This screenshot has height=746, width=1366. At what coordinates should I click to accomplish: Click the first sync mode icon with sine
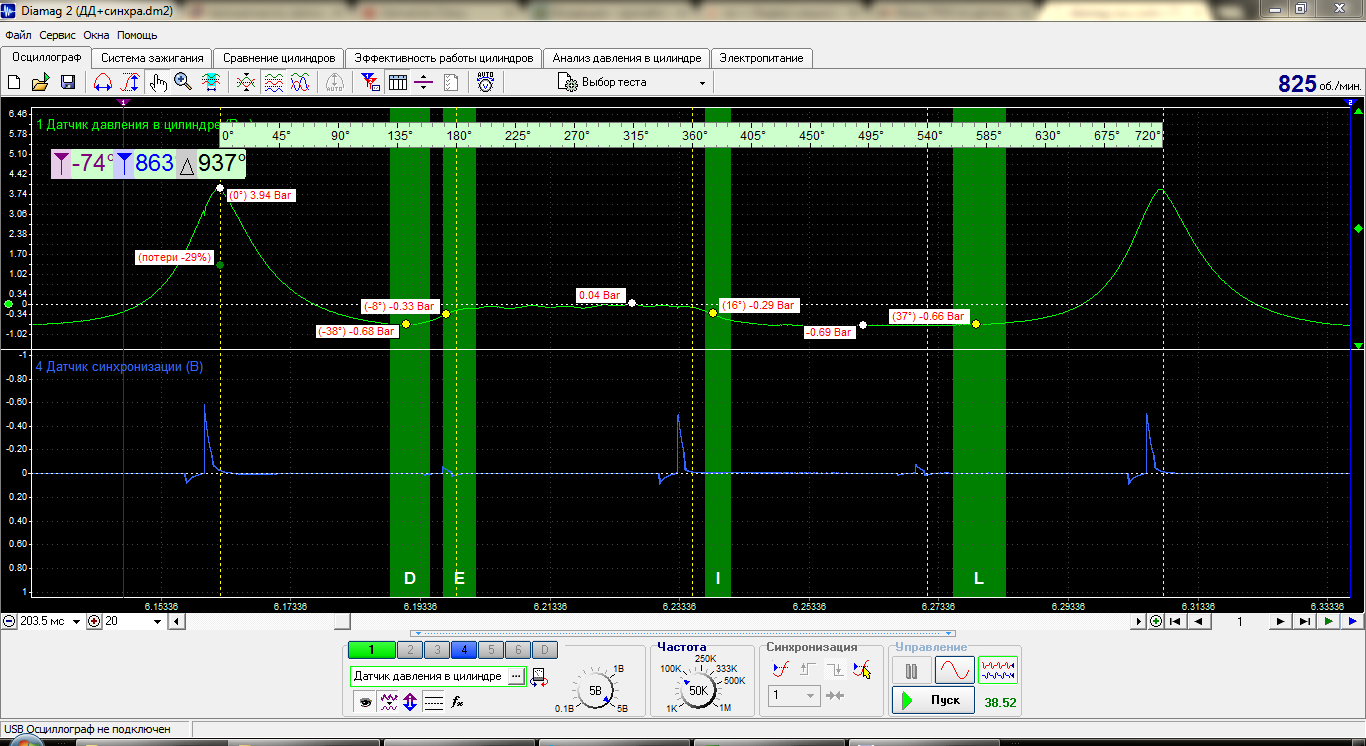(782, 670)
